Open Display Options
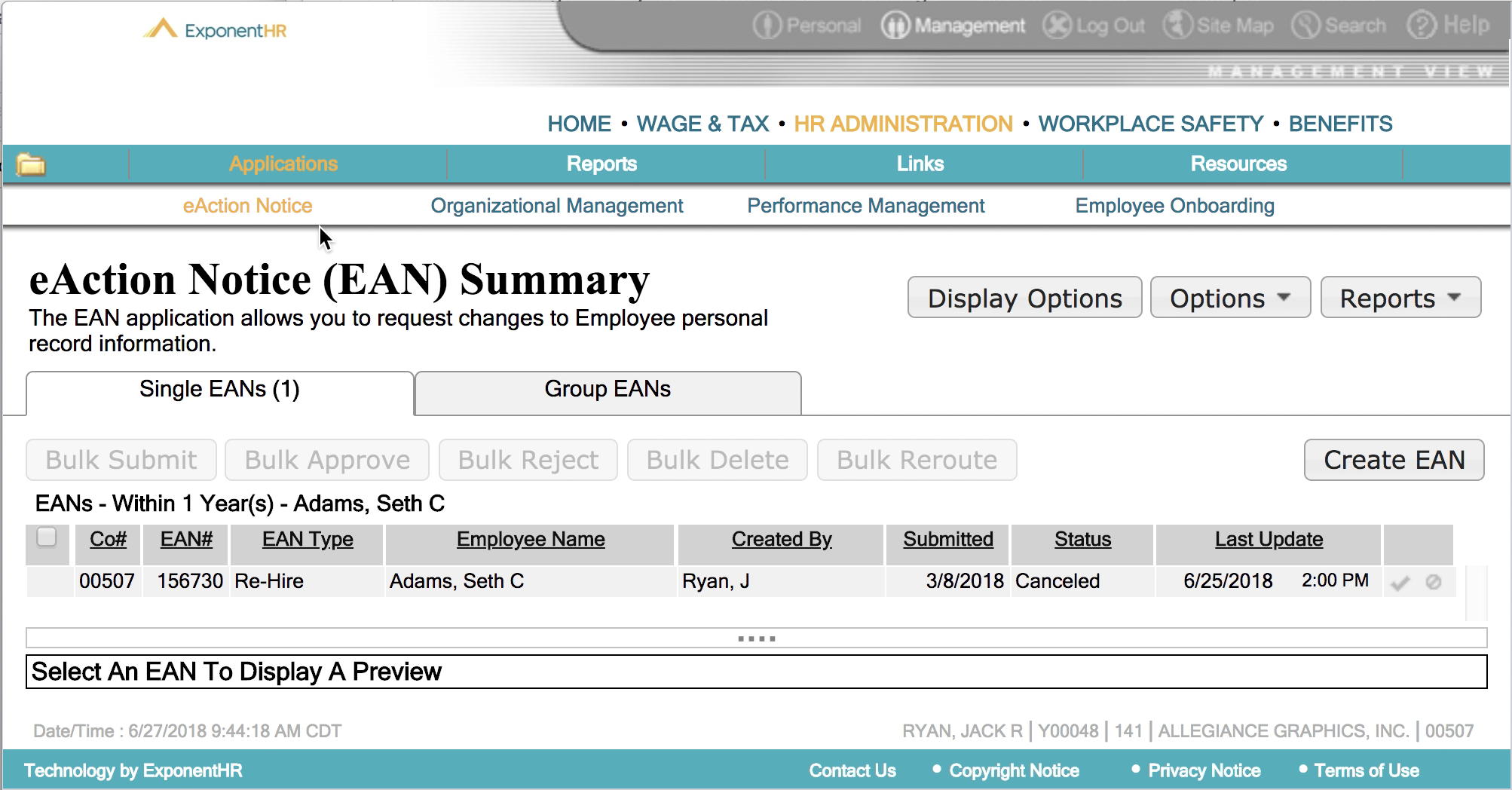 [x=1024, y=298]
